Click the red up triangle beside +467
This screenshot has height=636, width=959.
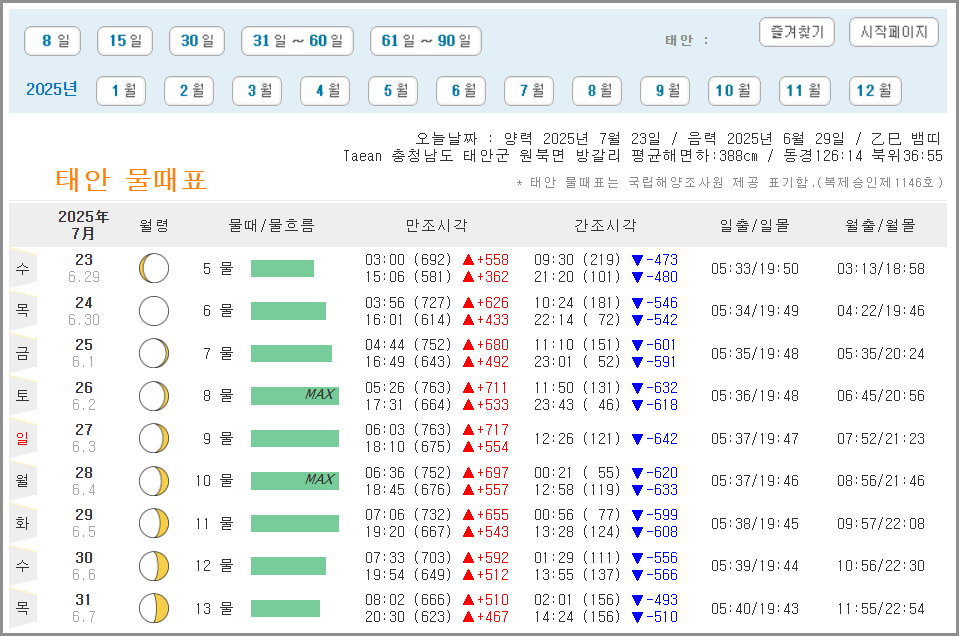point(468,617)
